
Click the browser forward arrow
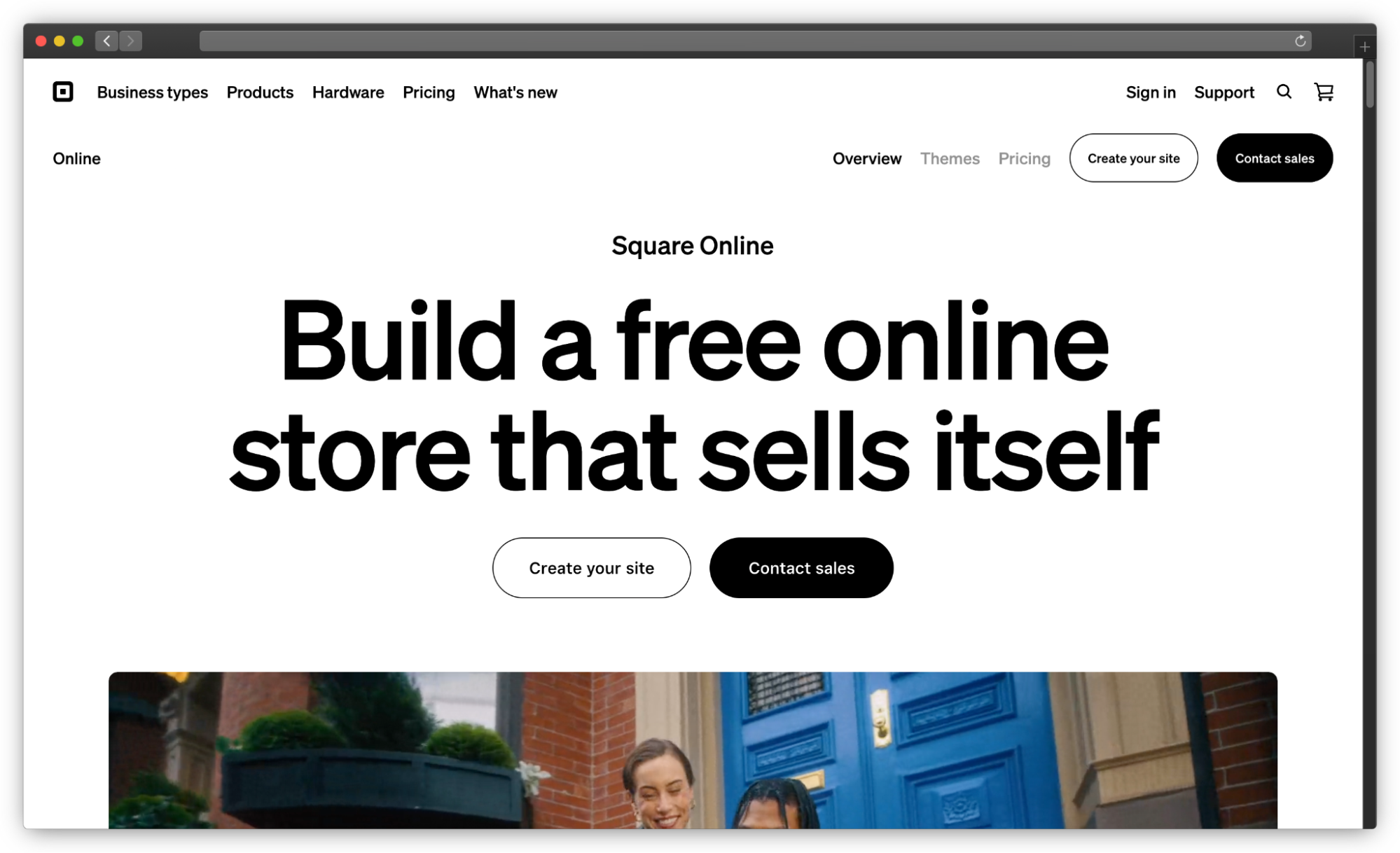coord(130,41)
